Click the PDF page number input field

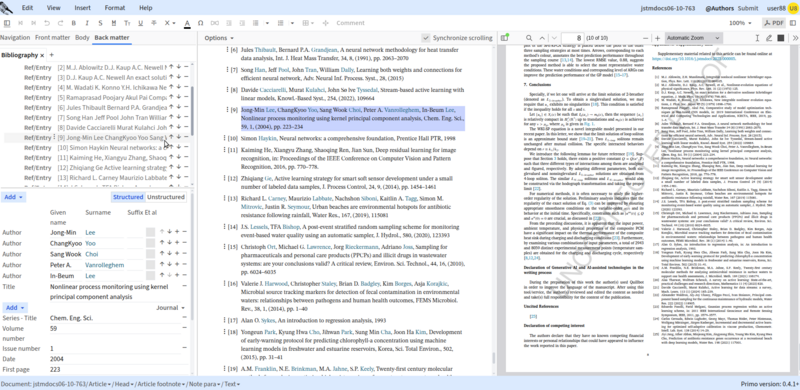pos(572,38)
